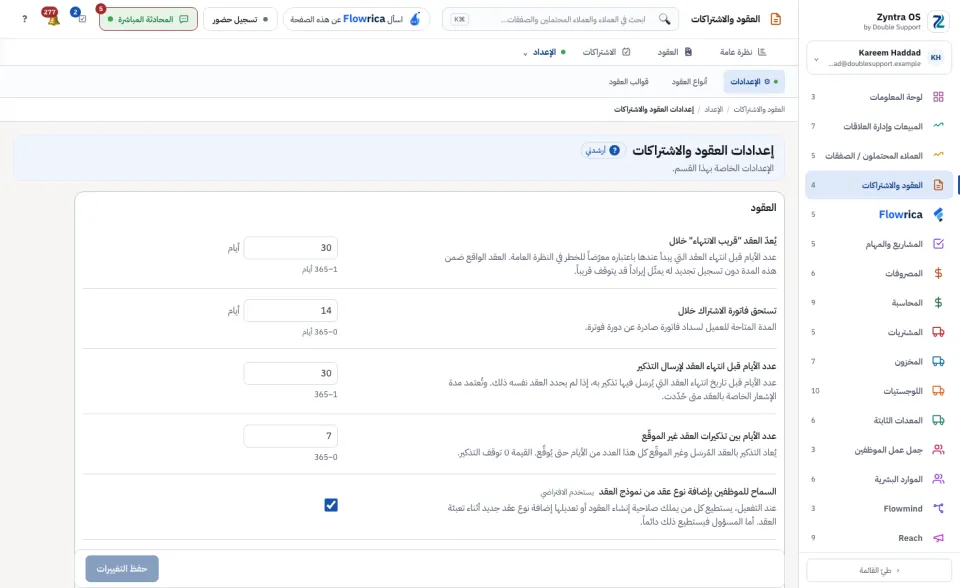Image resolution: width=960 pixels, height=588 pixels.
Task: Click the search magnifier icon
Action: (664, 19)
